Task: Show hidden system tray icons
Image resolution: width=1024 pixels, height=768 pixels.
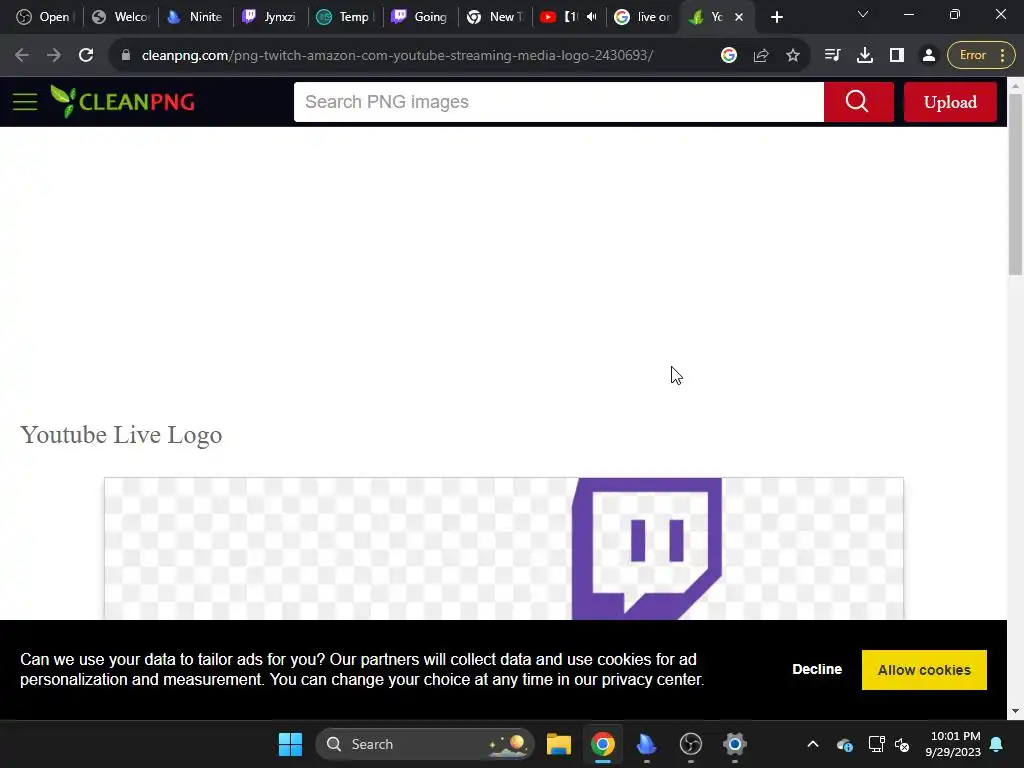Action: point(813,744)
